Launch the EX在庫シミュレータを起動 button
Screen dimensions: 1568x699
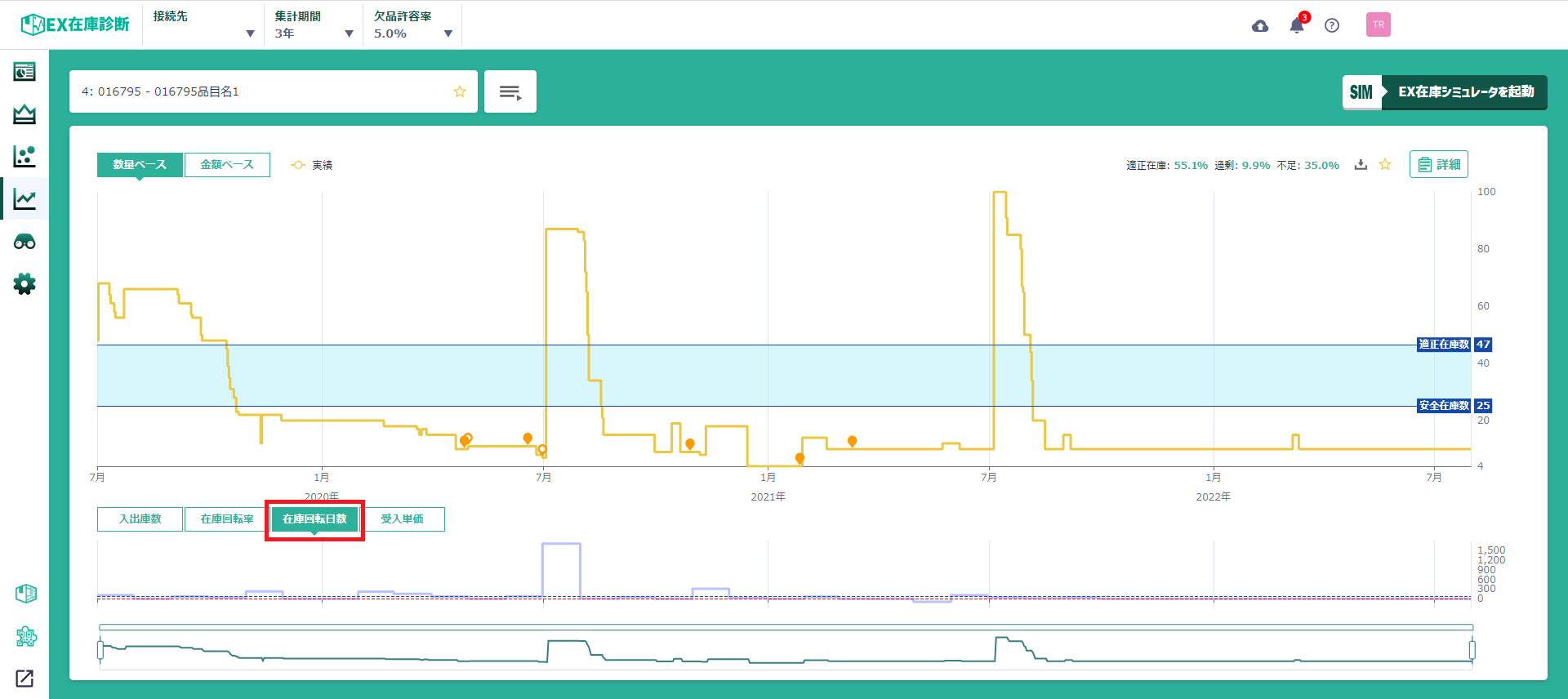pos(1444,92)
